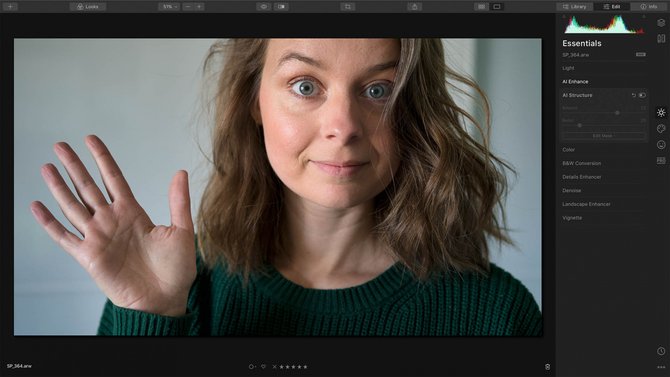
Task: Click the add photos plus button
Action: [10, 6]
